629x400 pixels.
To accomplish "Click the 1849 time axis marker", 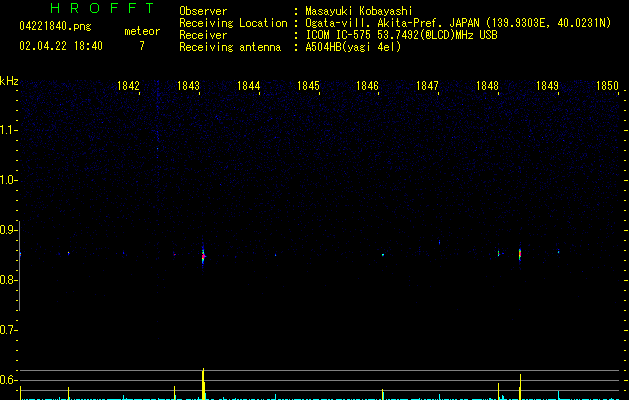I will (547, 86).
